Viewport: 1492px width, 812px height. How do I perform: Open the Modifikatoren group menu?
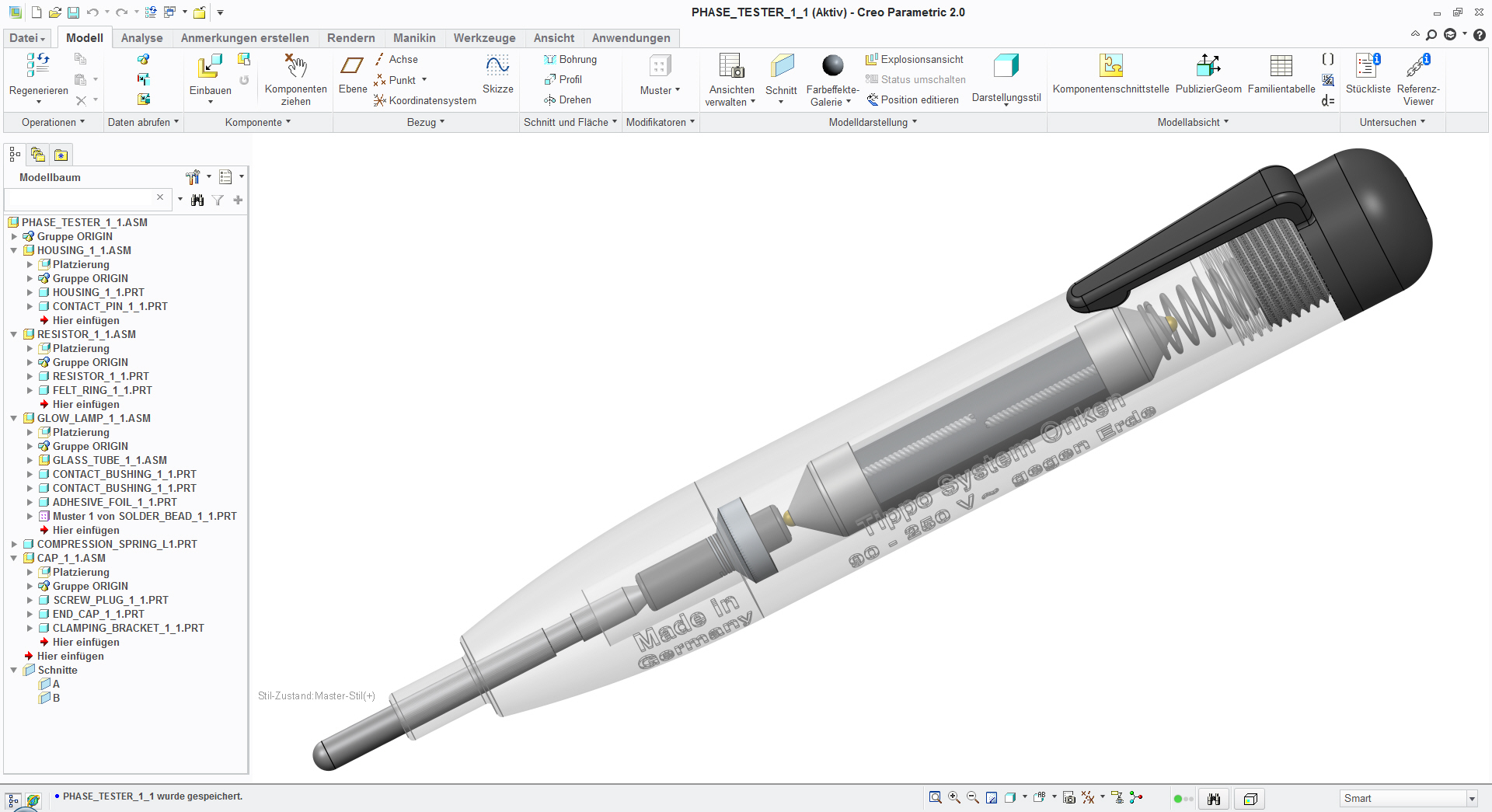point(661,122)
